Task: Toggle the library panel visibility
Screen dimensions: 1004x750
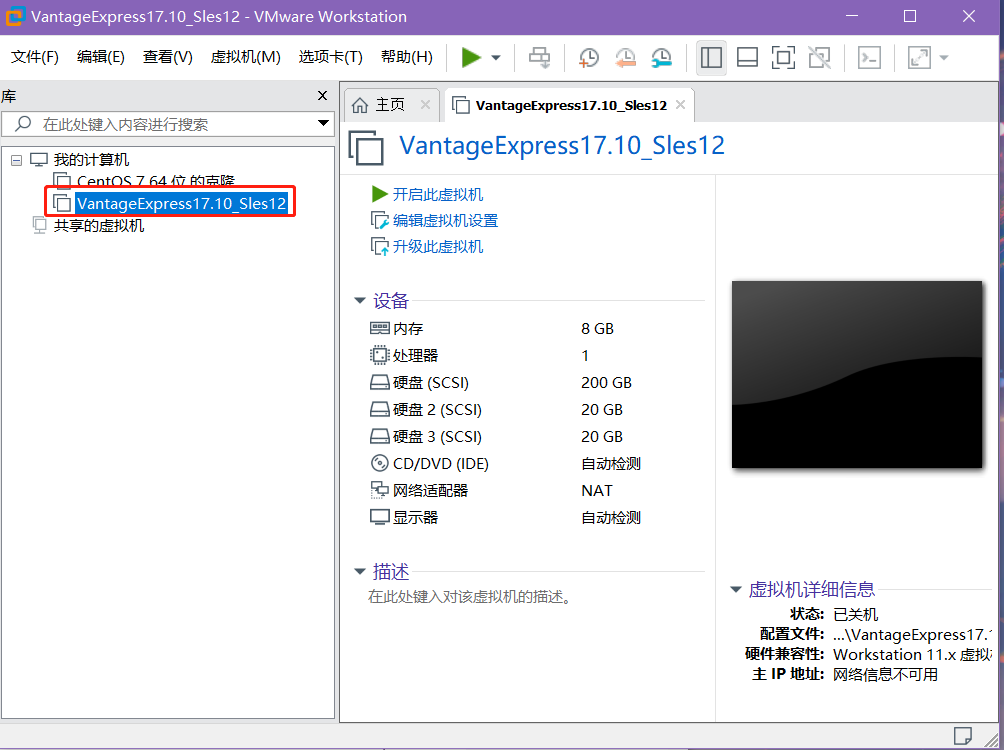Action: 711,57
